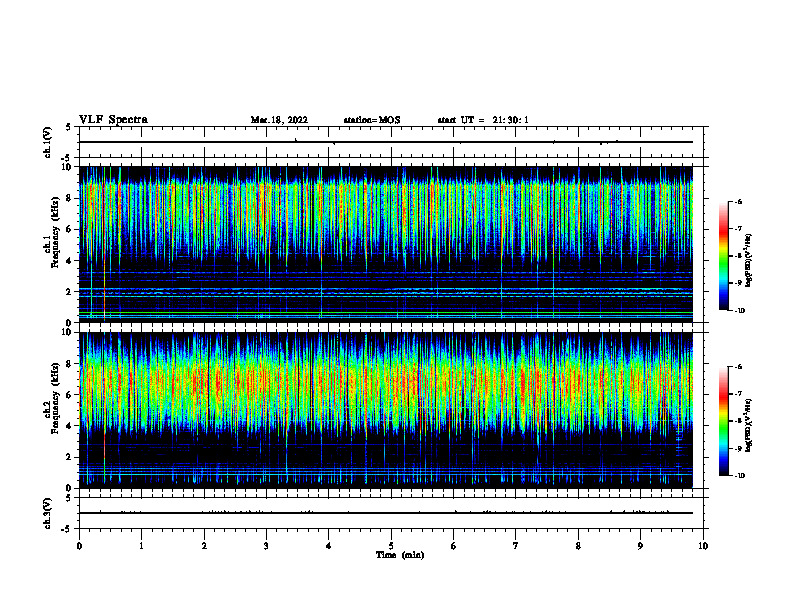This screenshot has width=792, height=612.
Task: Click the ch.1 spectrogram color scale bar
Action: pyautogui.click(x=723, y=256)
